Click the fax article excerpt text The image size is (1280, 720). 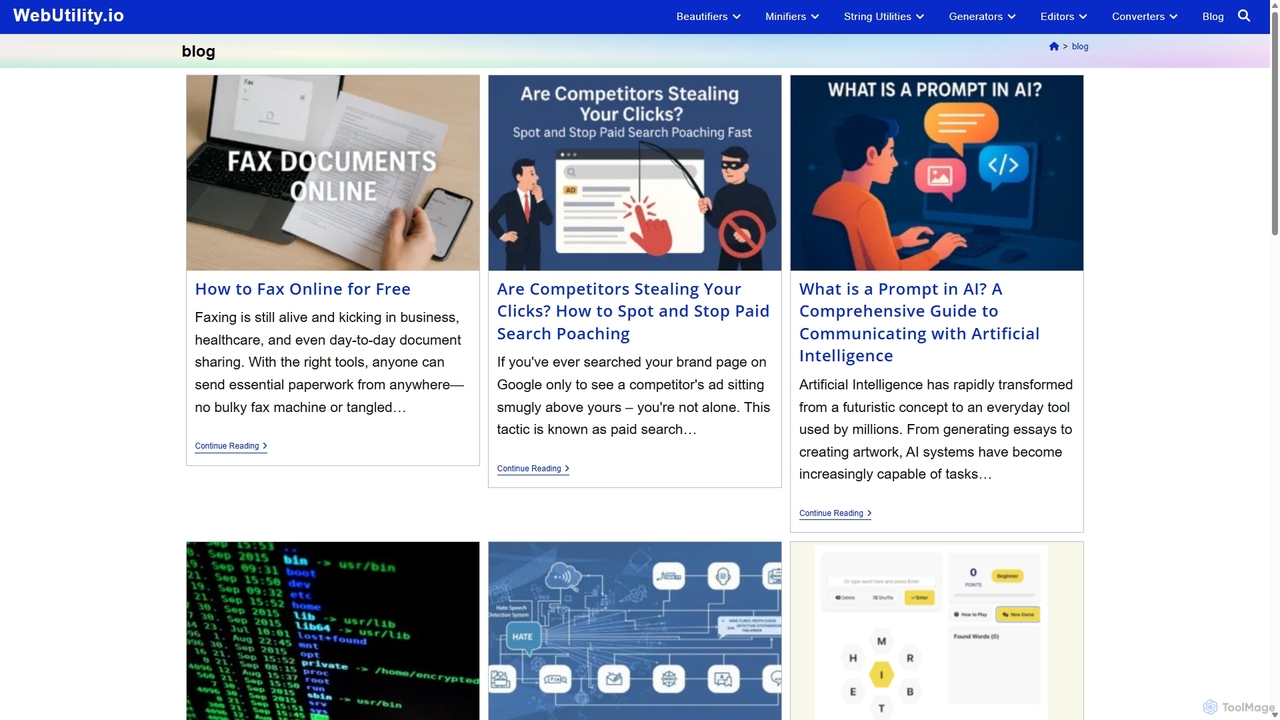(x=330, y=362)
